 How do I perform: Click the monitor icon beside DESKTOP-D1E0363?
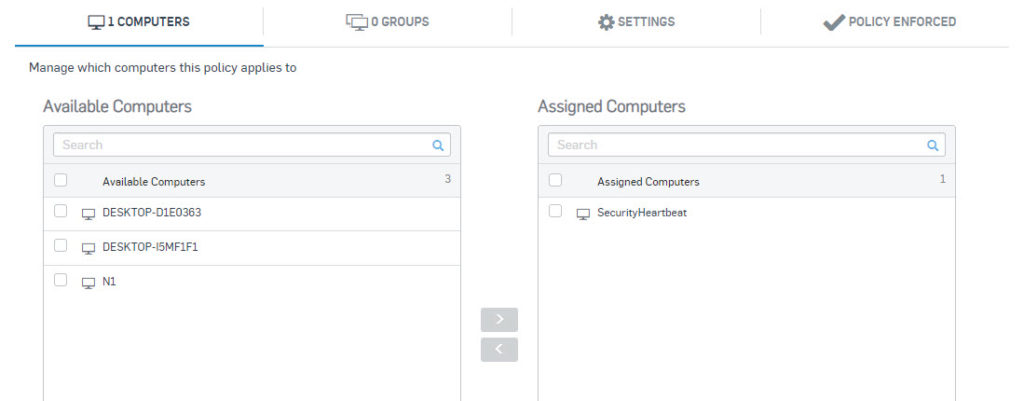tap(88, 214)
